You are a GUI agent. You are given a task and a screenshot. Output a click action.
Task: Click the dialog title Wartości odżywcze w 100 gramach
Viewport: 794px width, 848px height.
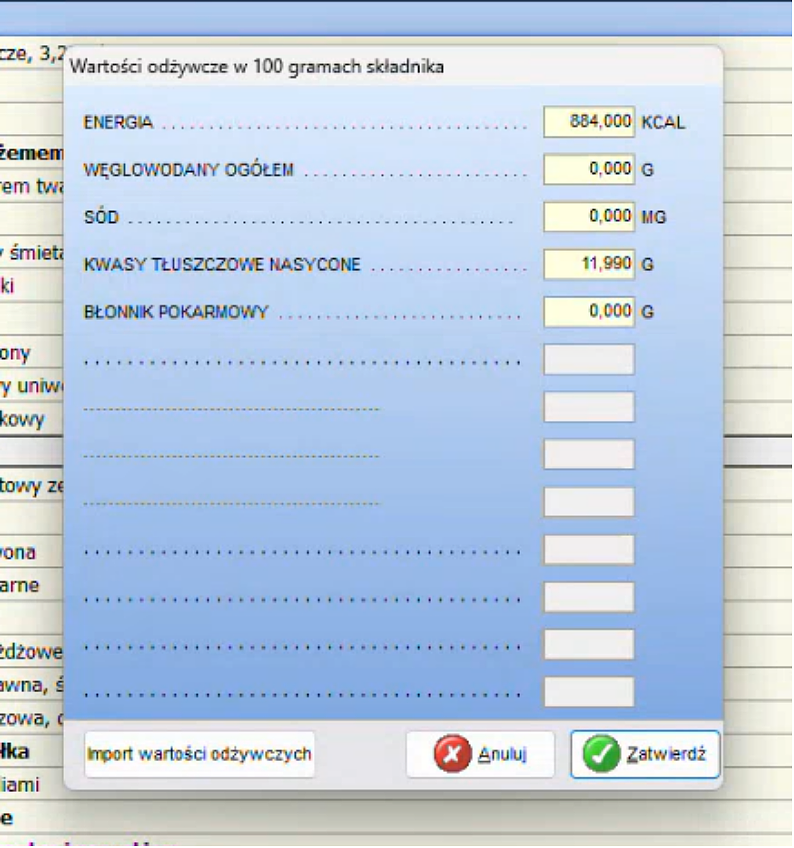[x=257, y=68]
